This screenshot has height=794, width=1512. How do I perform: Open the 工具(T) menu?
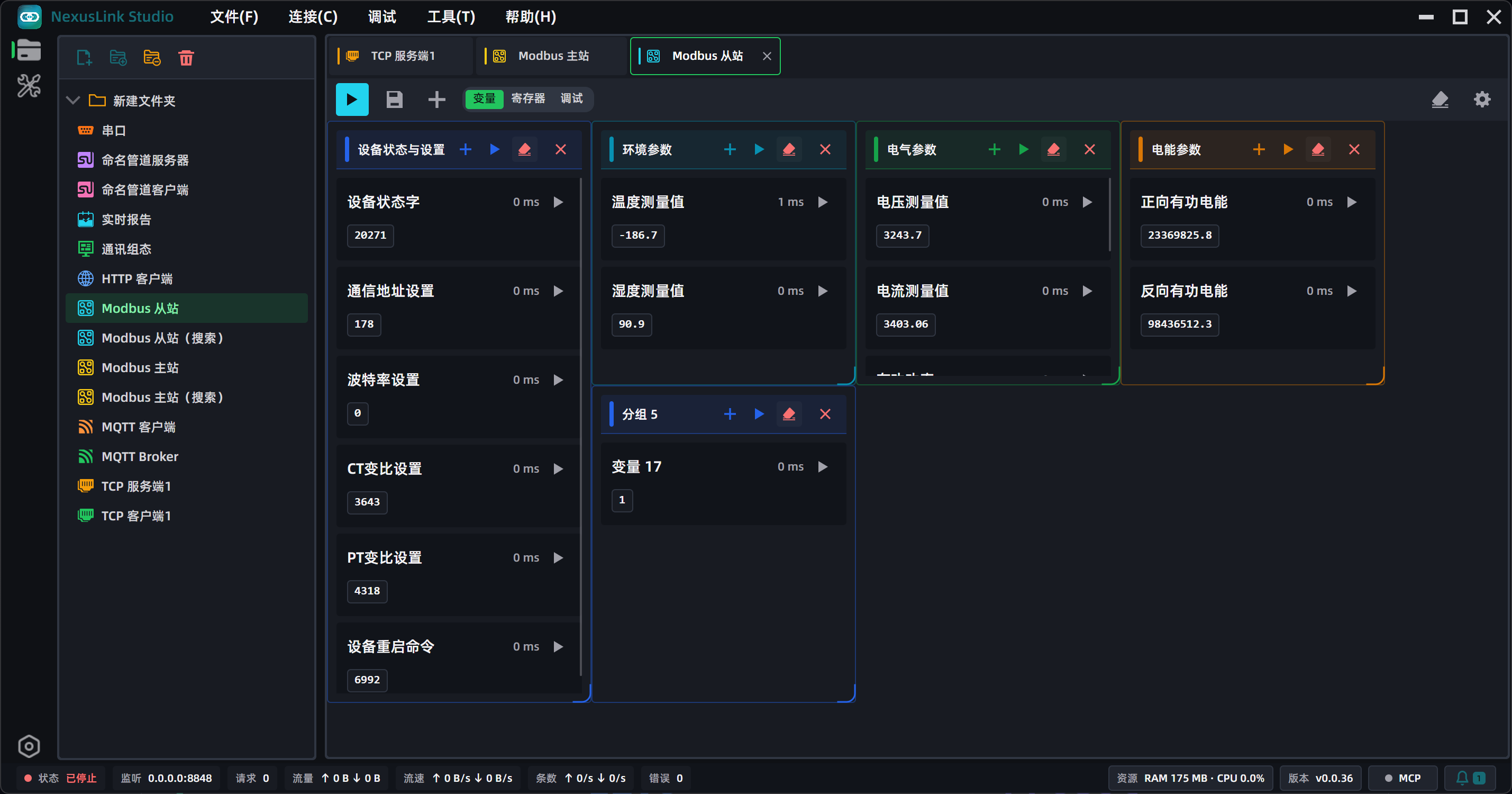click(x=451, y=16)
